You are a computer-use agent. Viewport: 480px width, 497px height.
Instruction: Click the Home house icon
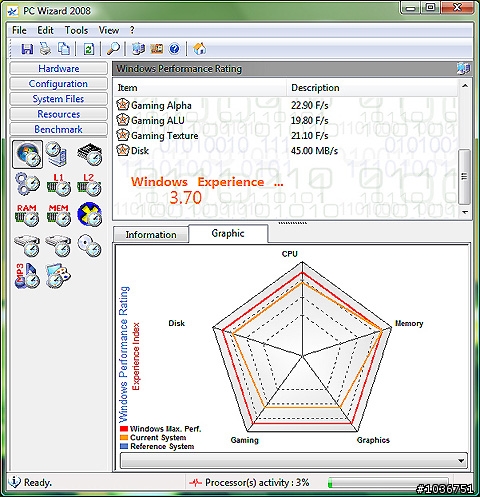[199, 49]
